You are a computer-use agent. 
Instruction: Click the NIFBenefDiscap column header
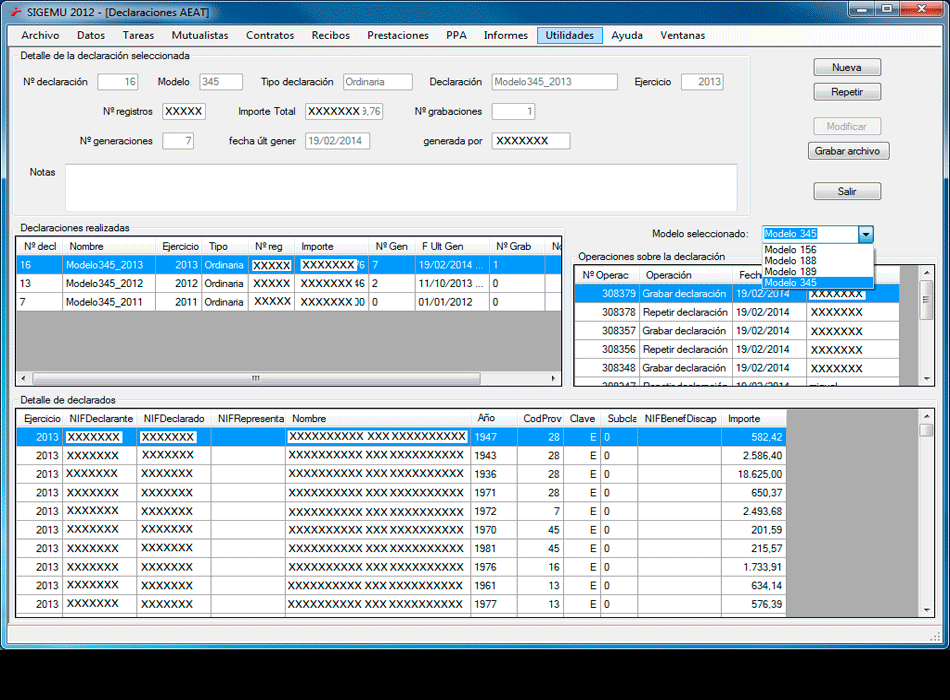tap(680, 419)
